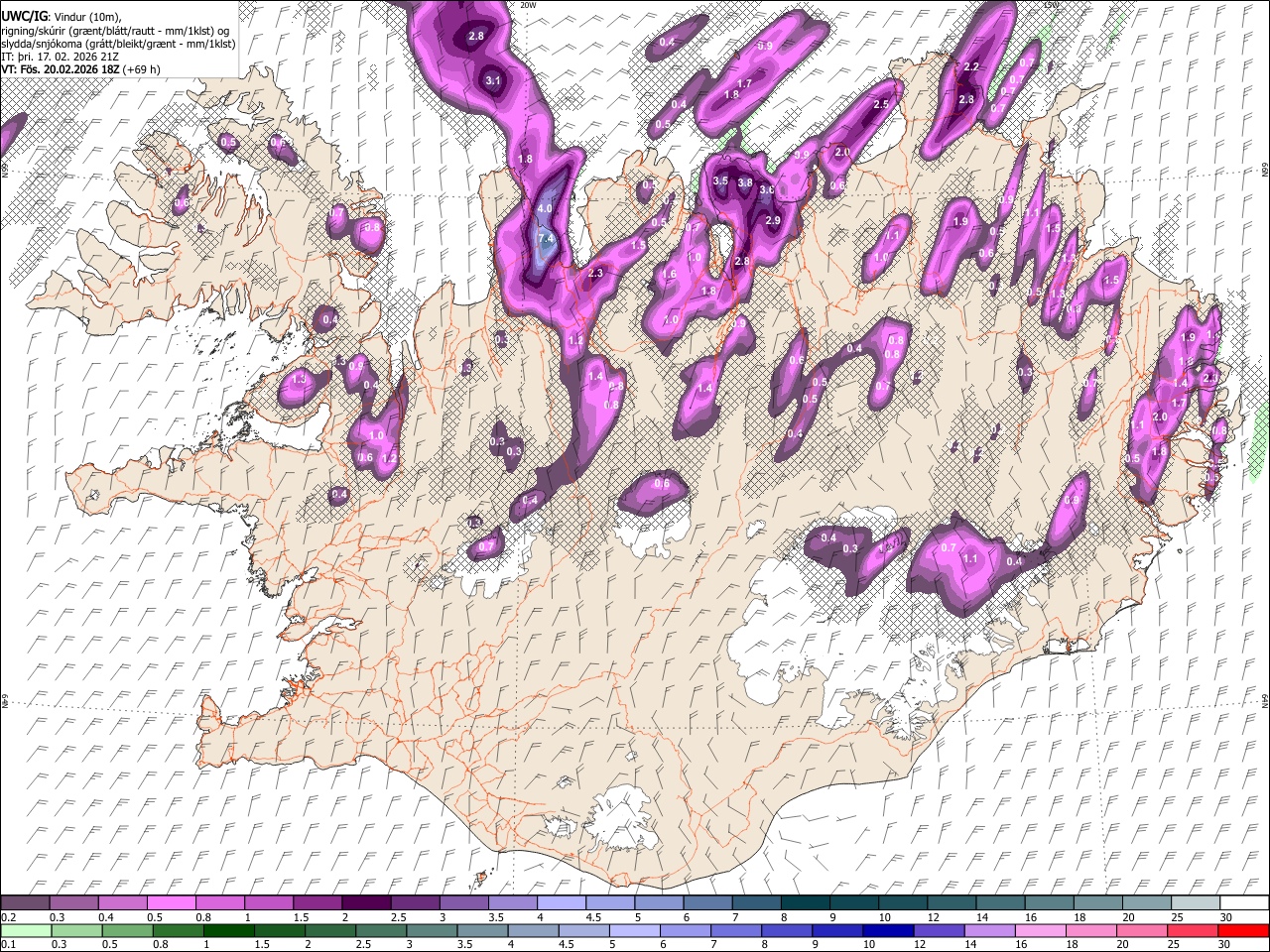Pick the pale lavender swatch between 4 and 4.5, top row
This screenshot has width=1270, height=952.
(560, 903)
